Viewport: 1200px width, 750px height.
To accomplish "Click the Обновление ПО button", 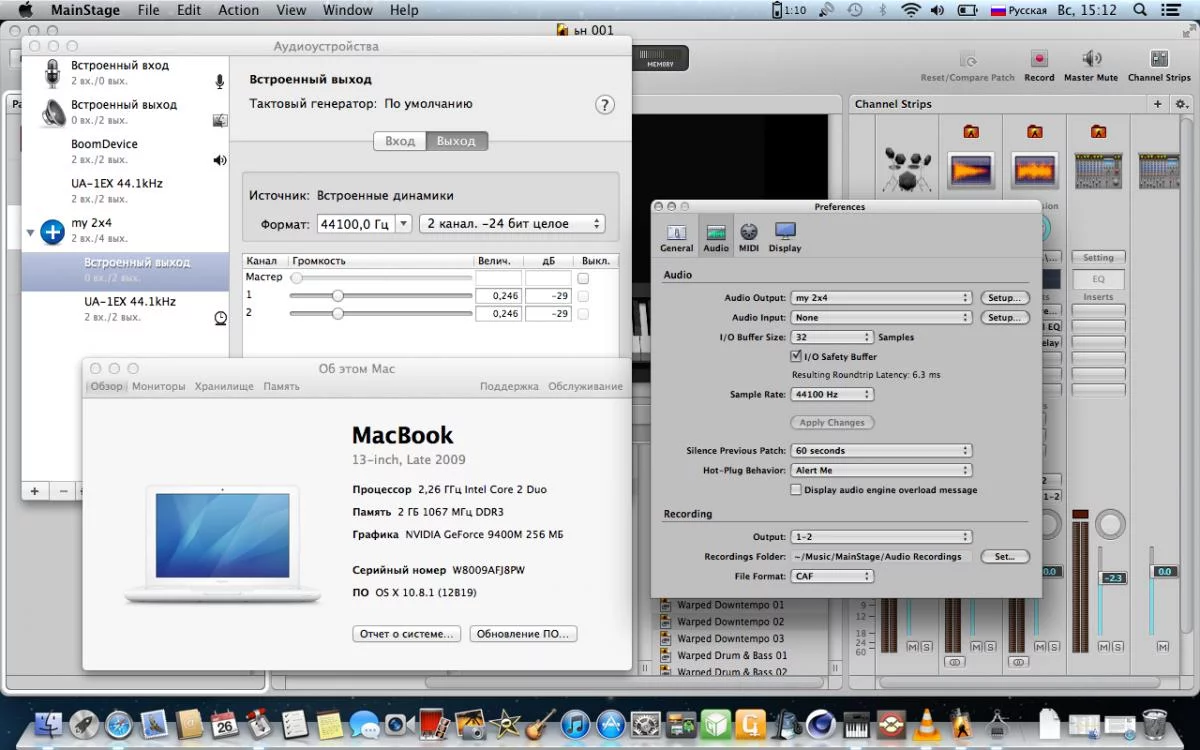I will [x=522, y=634].
